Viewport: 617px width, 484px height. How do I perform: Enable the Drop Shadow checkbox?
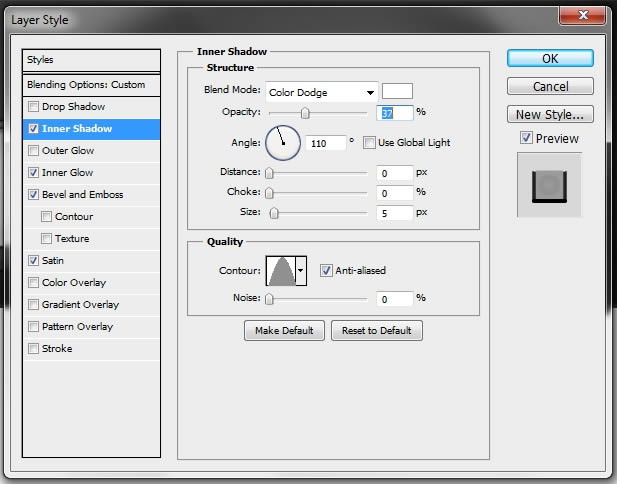[x=33, y=107]
